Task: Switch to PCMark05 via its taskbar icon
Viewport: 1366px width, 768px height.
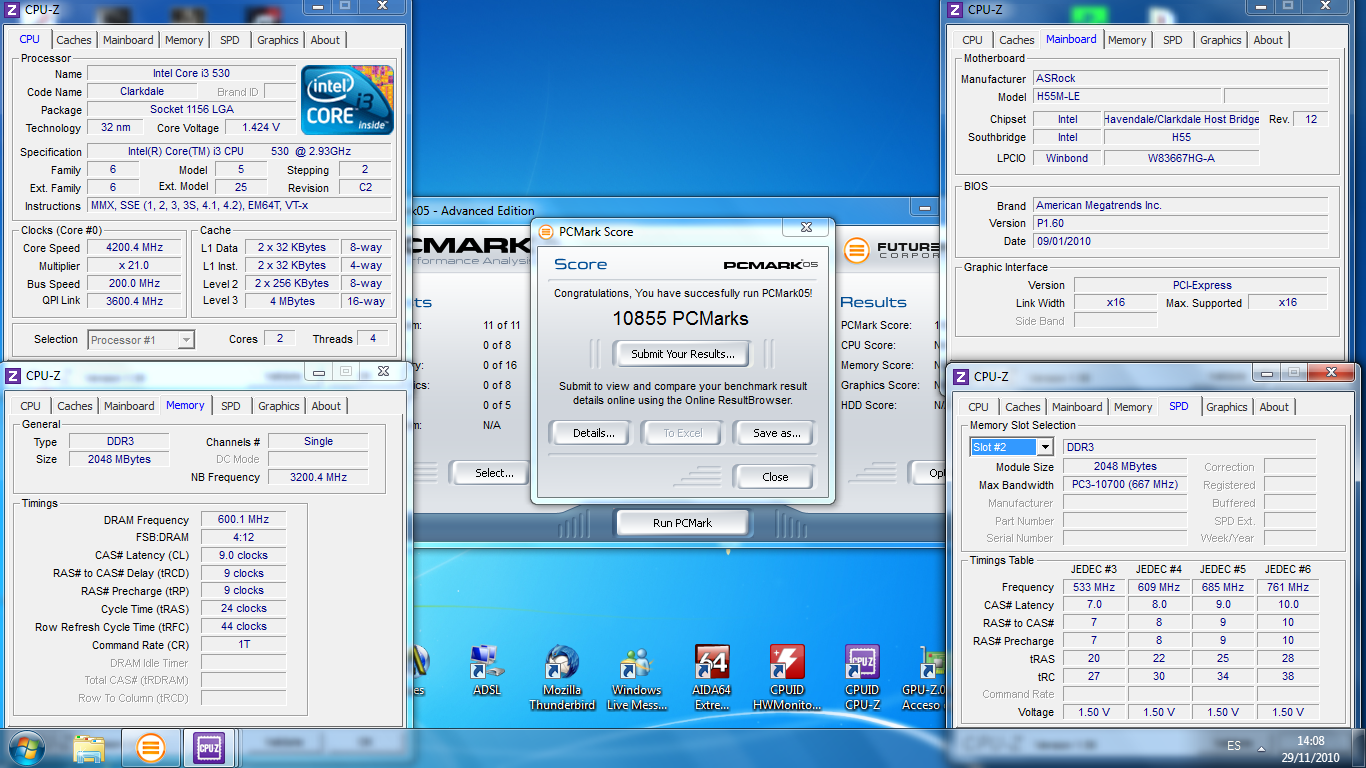Action: point(150,748)
